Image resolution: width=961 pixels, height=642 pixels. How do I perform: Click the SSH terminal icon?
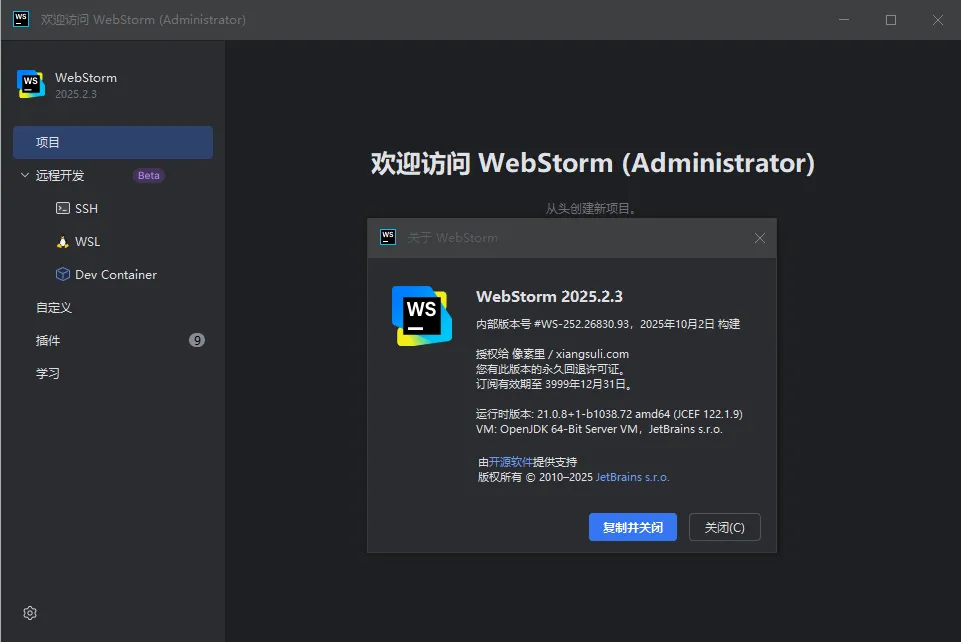[x=63, y=209]
